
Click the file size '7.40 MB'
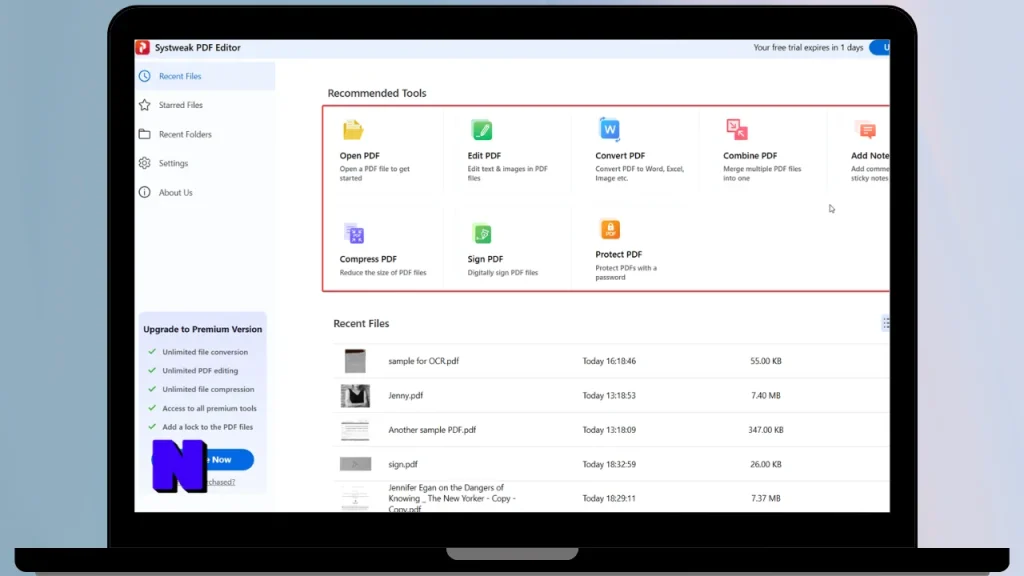pyautogui.click(x=765, y=395)
